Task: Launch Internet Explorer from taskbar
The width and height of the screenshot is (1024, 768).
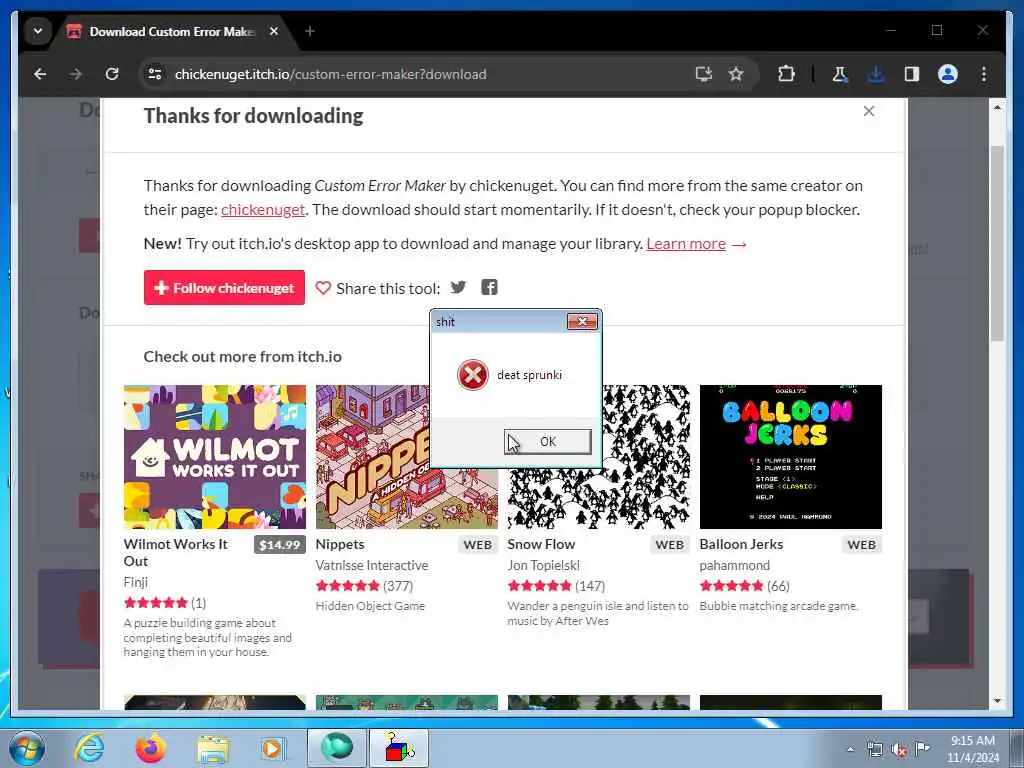Action: 89,748
